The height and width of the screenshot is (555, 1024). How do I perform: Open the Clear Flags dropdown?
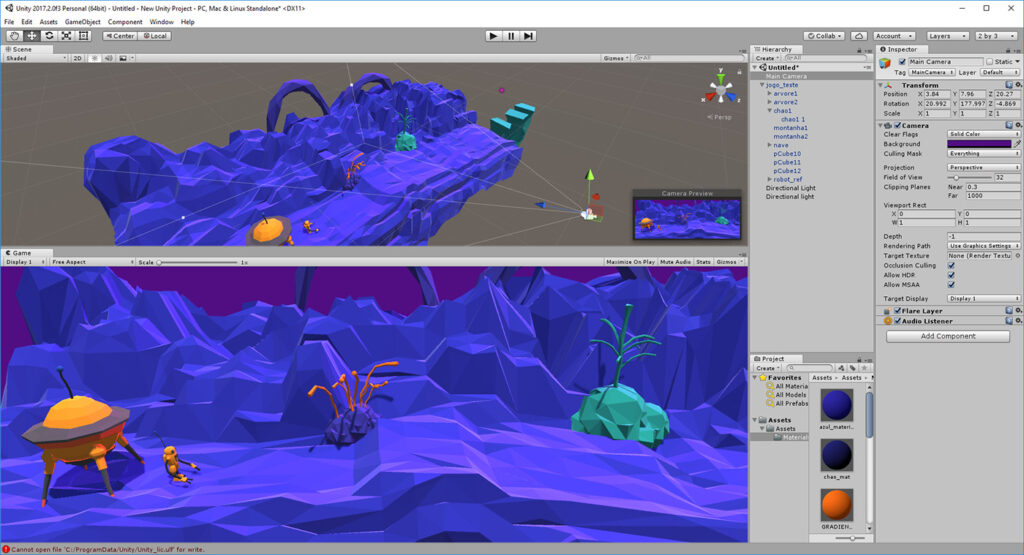click(x=983, y=134)
